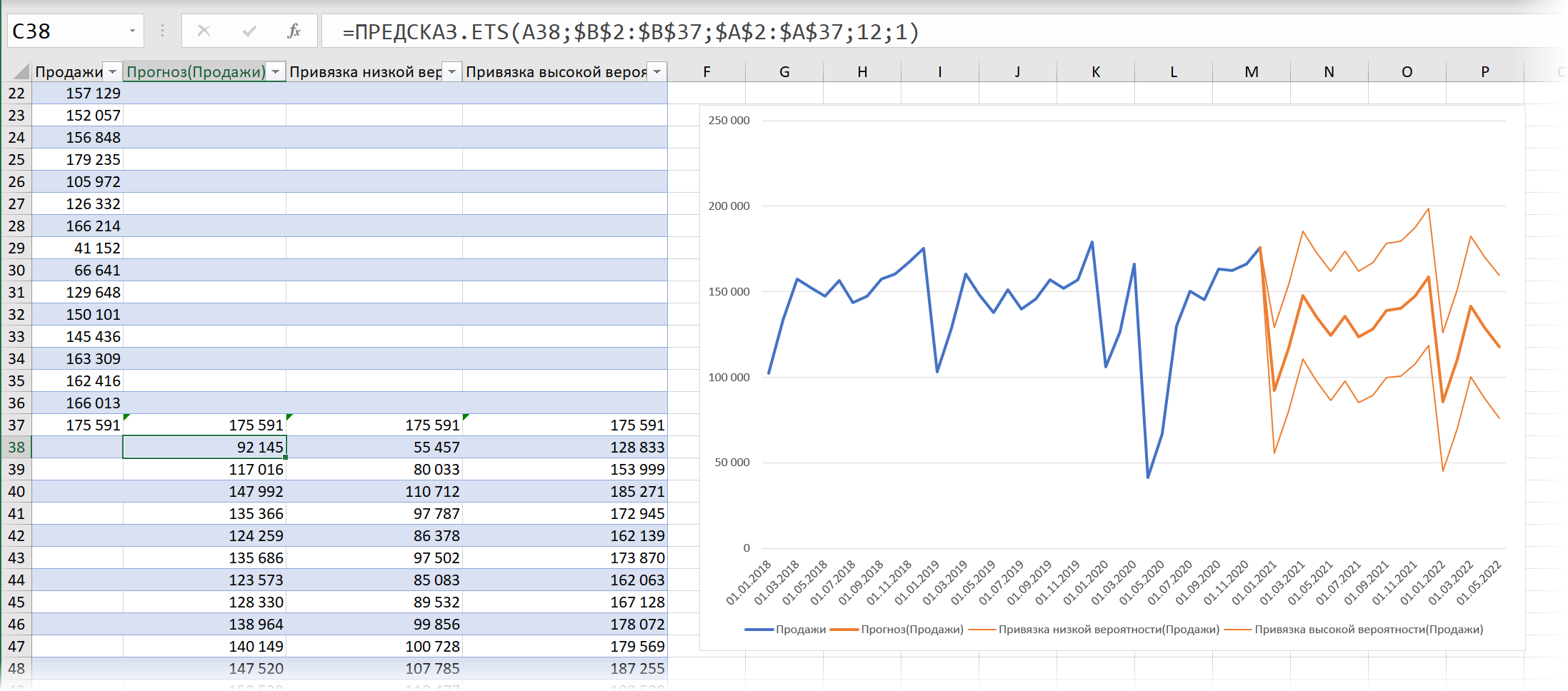Select column G header
Screen dimensions: 1568x691
(x=784, y=71)
